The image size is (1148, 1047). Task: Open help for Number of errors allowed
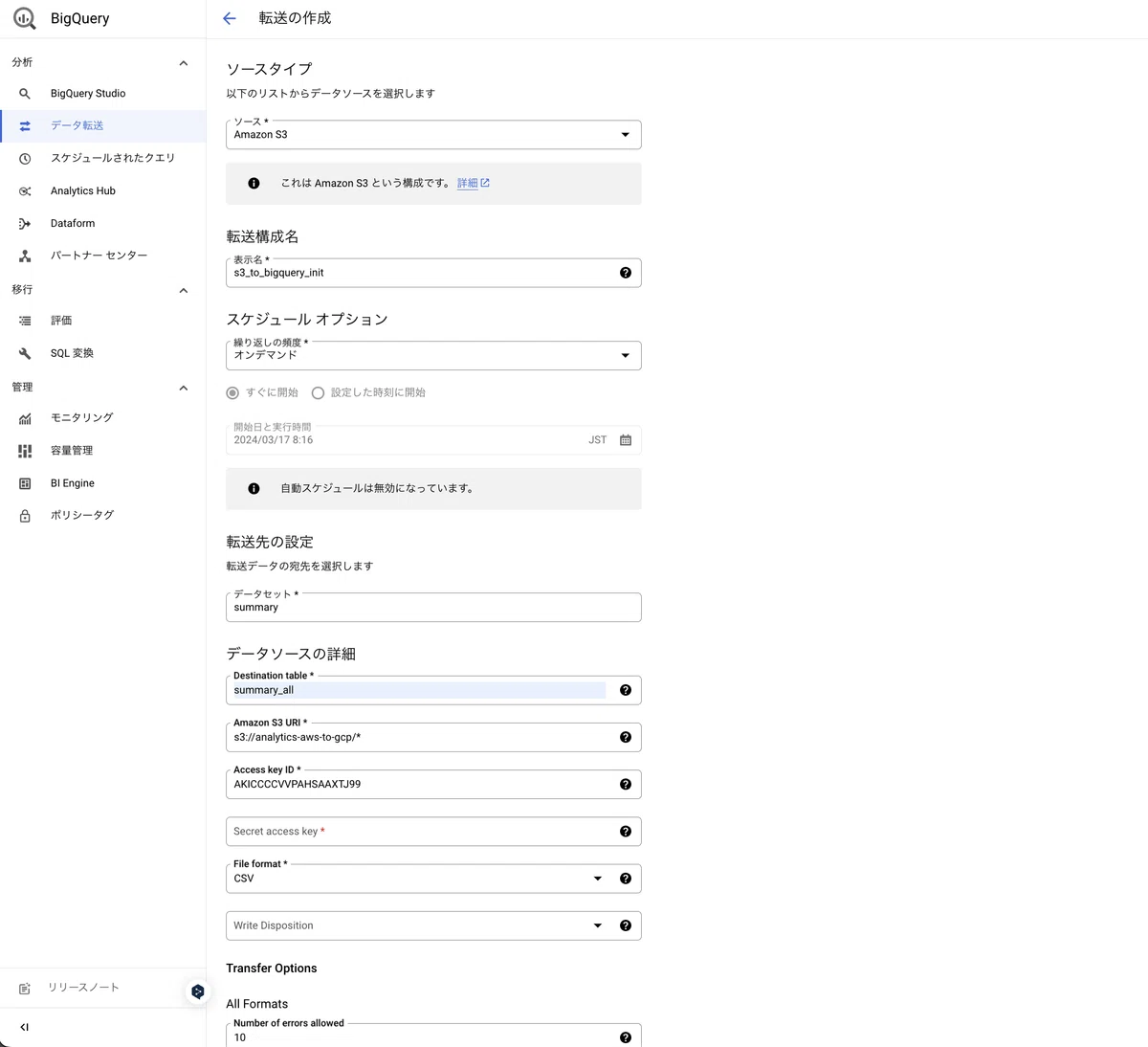pos(626,1037)
